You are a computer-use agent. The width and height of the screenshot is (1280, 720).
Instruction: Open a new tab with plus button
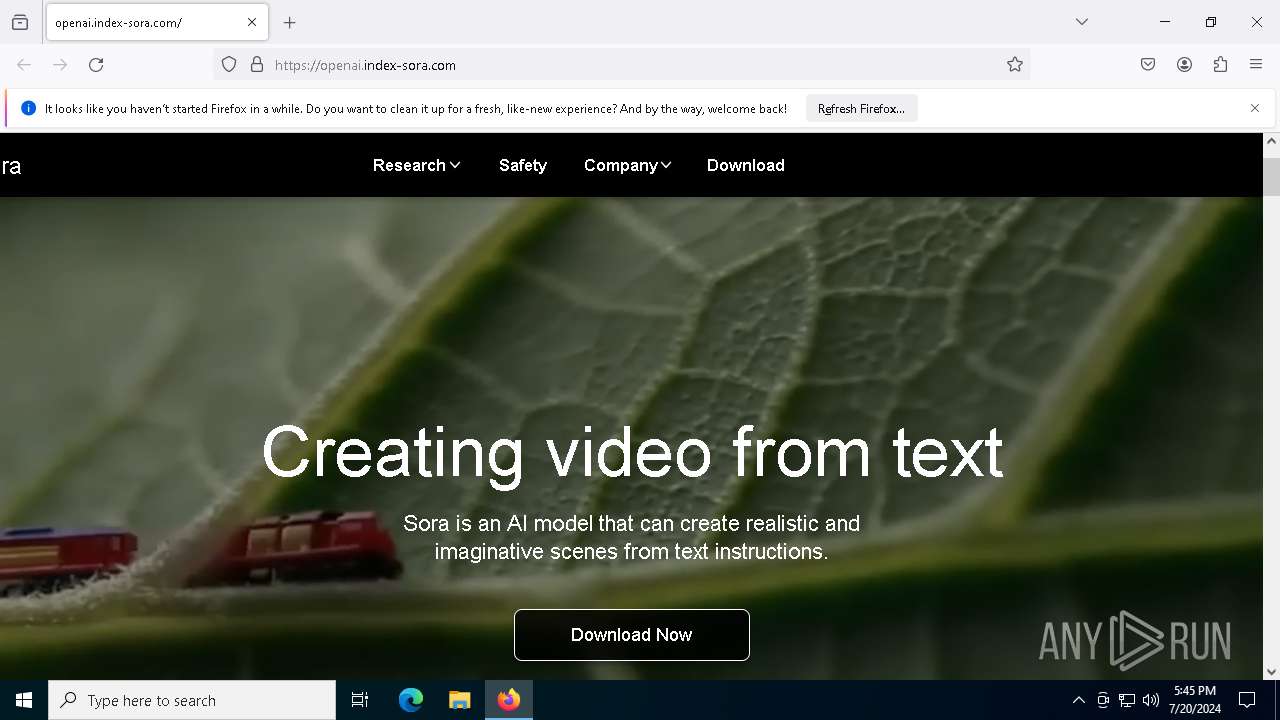(290, 22)
